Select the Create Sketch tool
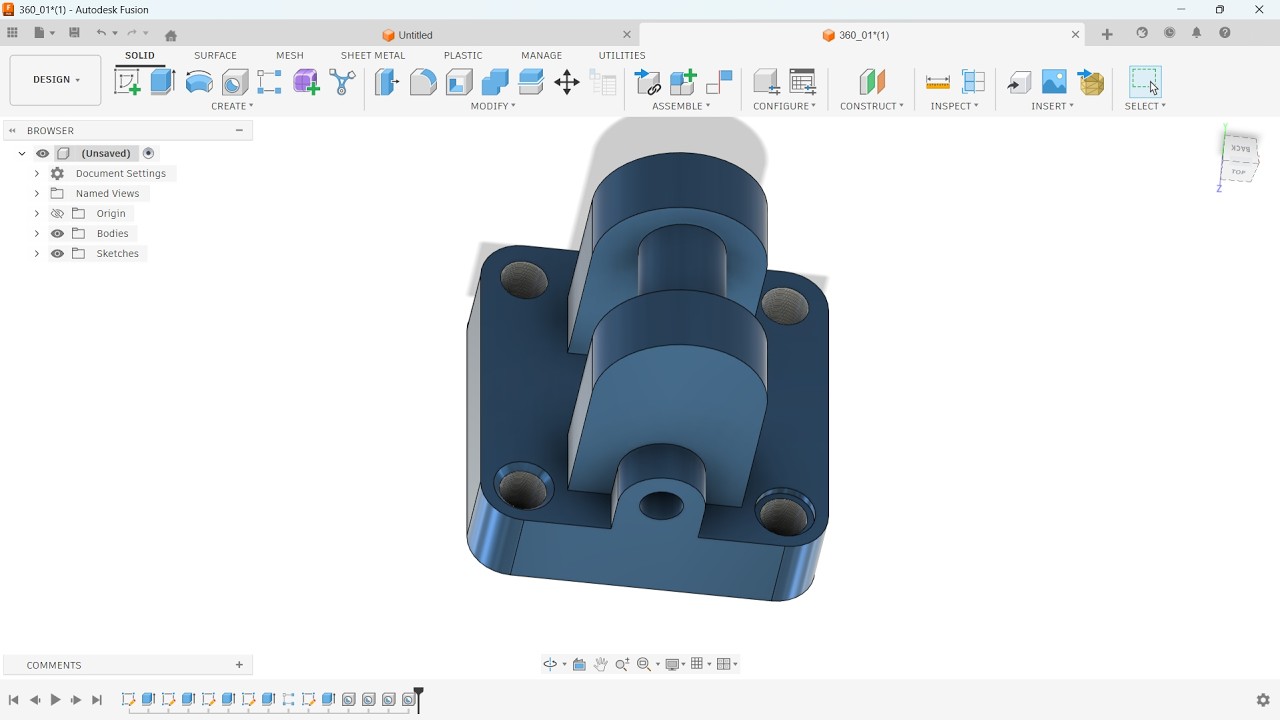This screenshot has height=720, width=1280. coord(127,82)
